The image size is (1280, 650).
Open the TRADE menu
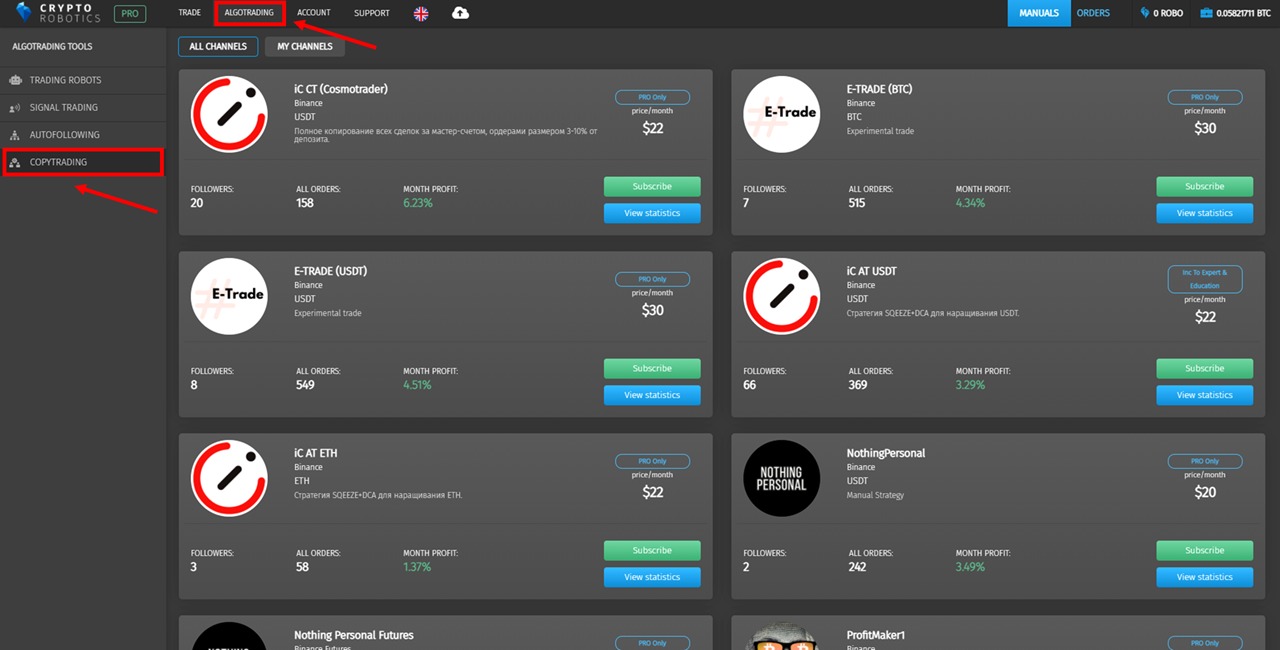[189, 13]
